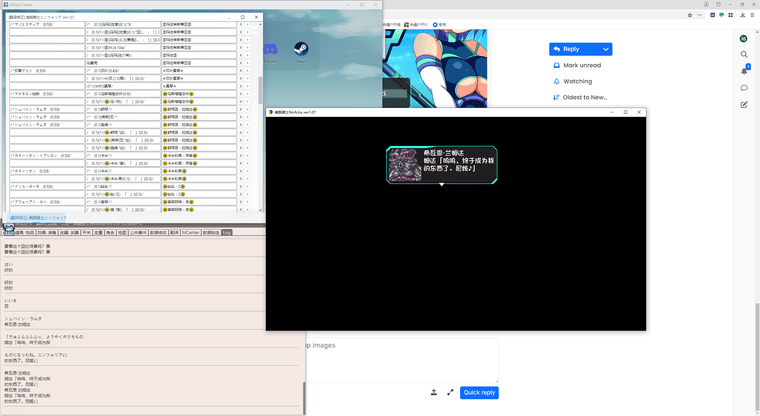
Task: Toggle the Watching thread notification
Action: (x=572, y=81)
